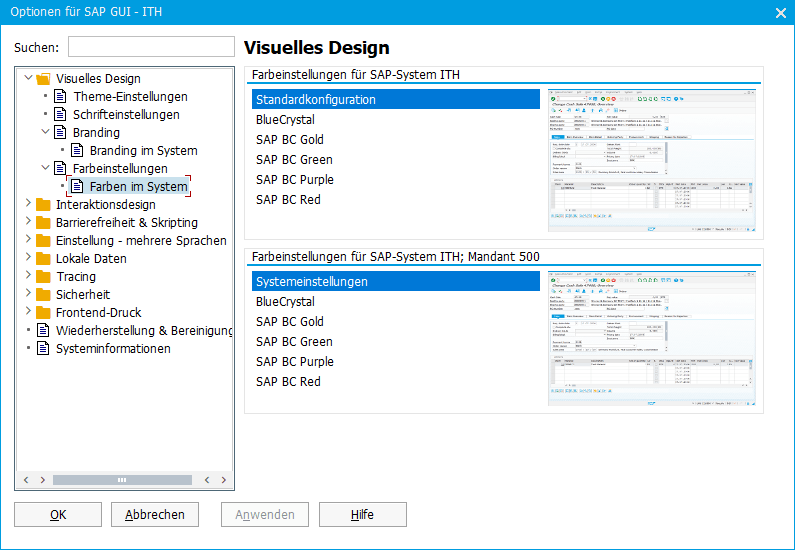Click the Schrifteinstellungen document icon

click(x=60, y=115)
